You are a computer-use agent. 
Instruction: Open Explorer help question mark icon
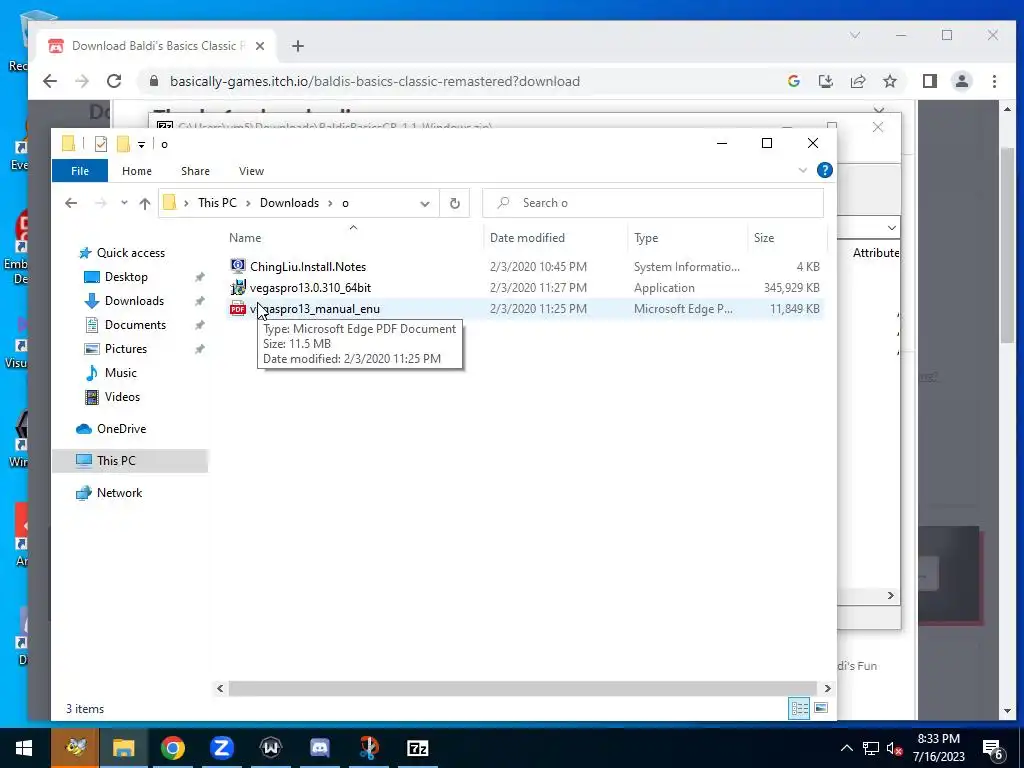[825, 170]
